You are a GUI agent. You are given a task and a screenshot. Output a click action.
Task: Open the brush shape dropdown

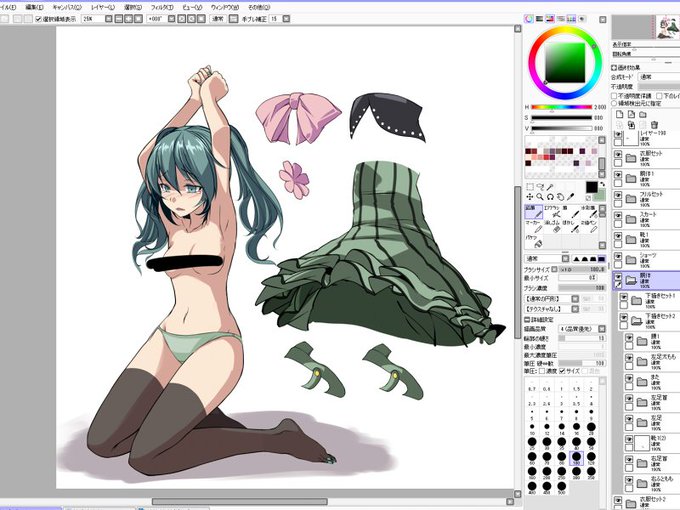[x=575, y=299]
